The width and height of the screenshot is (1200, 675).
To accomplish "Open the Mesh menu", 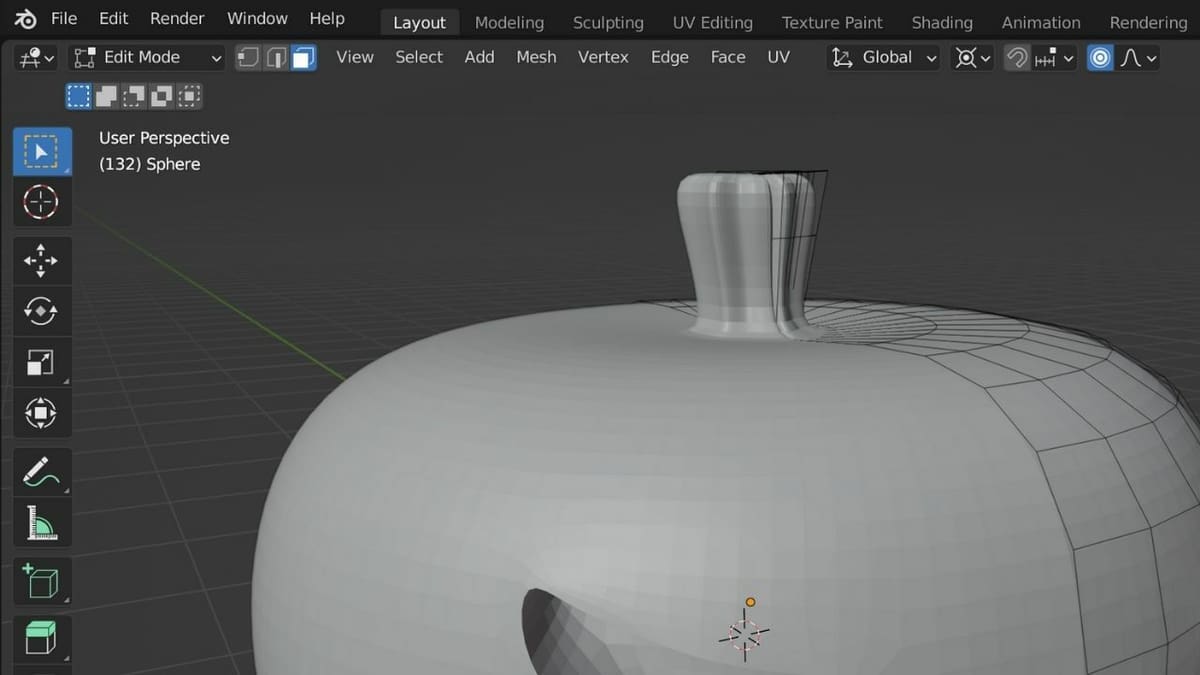I will pyautogui.click(x=536, y=57).
